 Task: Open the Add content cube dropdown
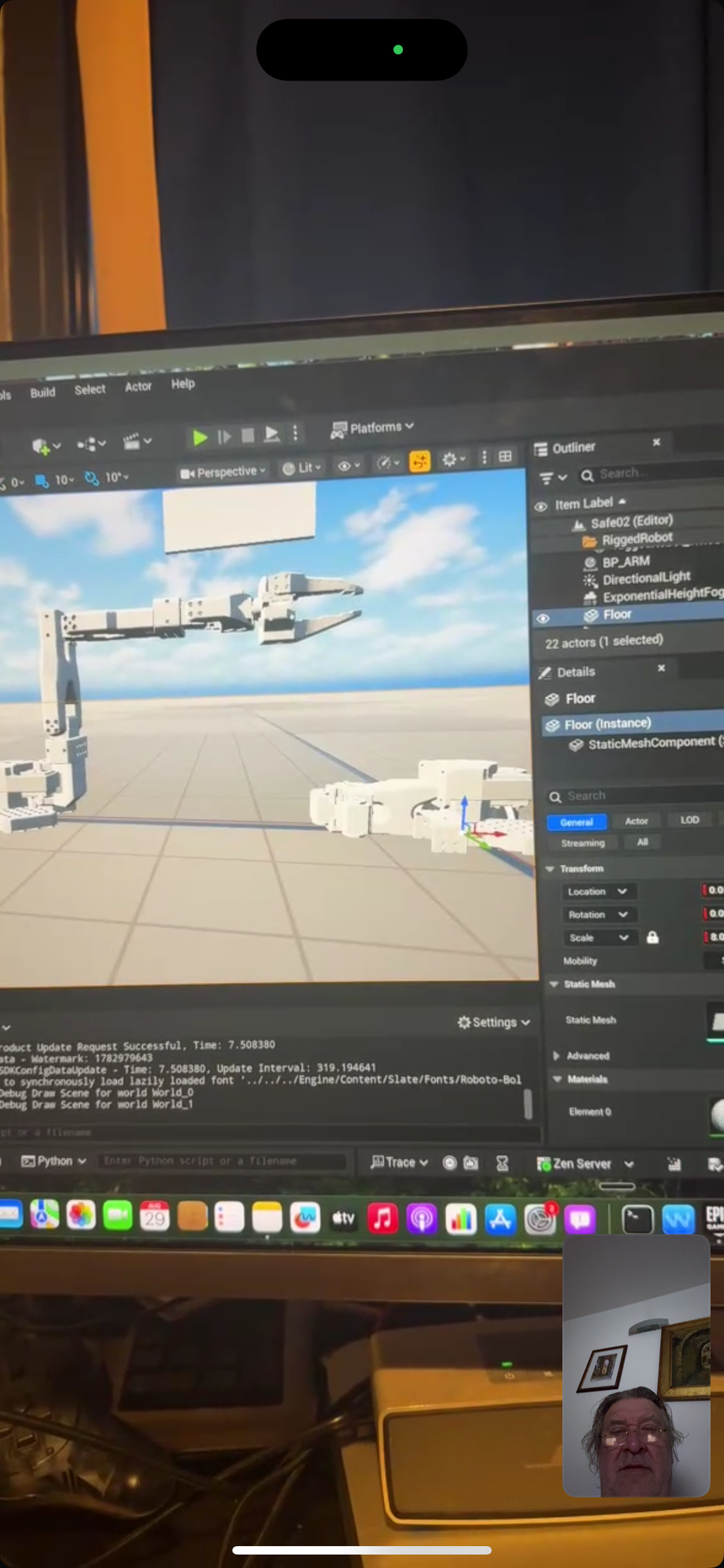click(47, 446)
